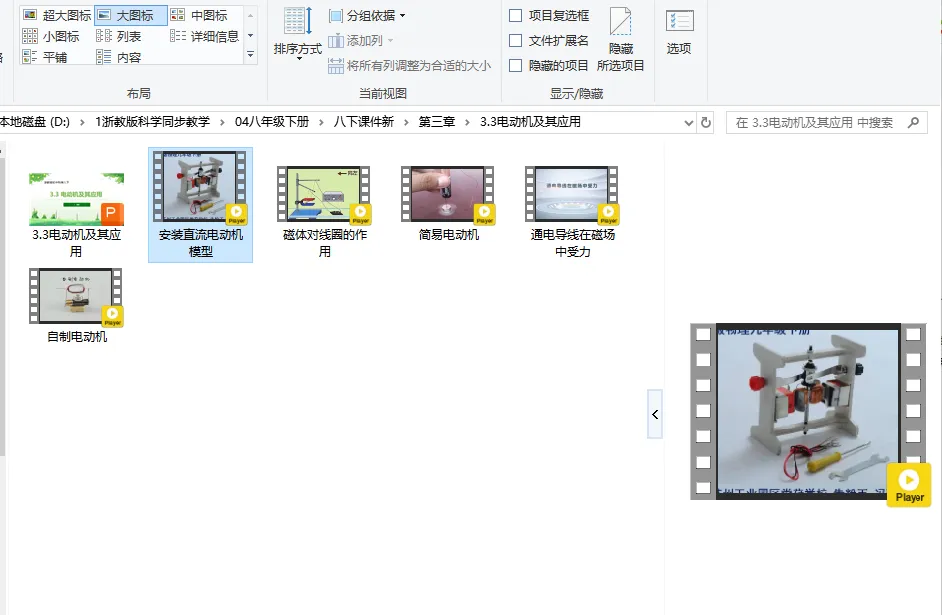
Task: Select video 自制电动机
Action: 77,305
